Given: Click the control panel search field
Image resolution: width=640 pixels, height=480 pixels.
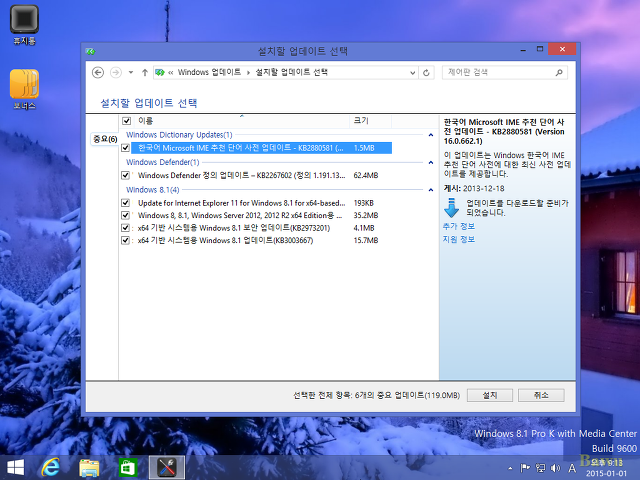Looking at the screenshot, I should tap(504, 73).
